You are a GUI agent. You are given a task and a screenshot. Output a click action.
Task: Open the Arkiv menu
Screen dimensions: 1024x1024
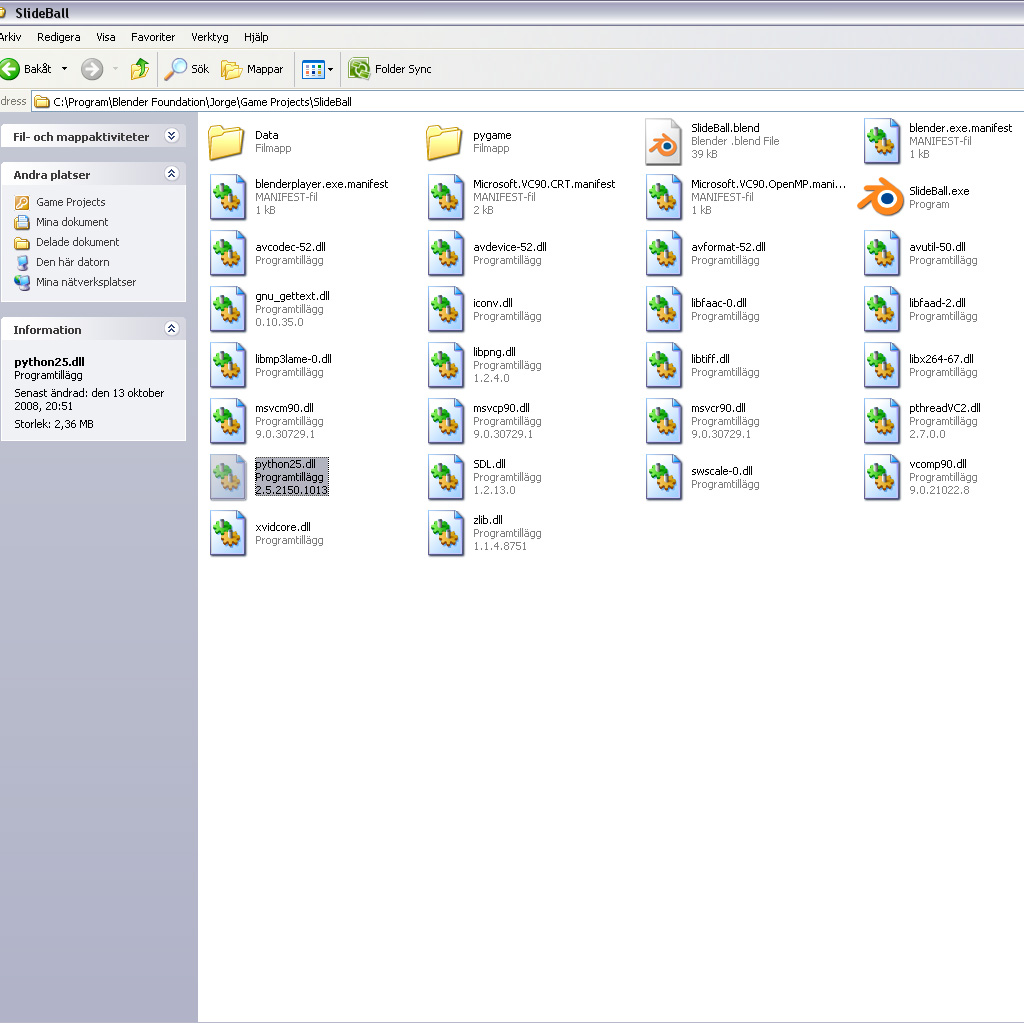point(10,37)
